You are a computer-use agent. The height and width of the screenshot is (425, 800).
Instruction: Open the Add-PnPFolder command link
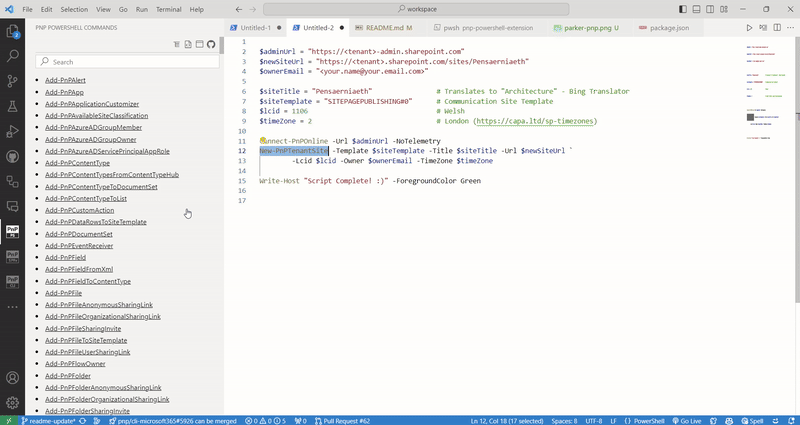pos(68,376)
